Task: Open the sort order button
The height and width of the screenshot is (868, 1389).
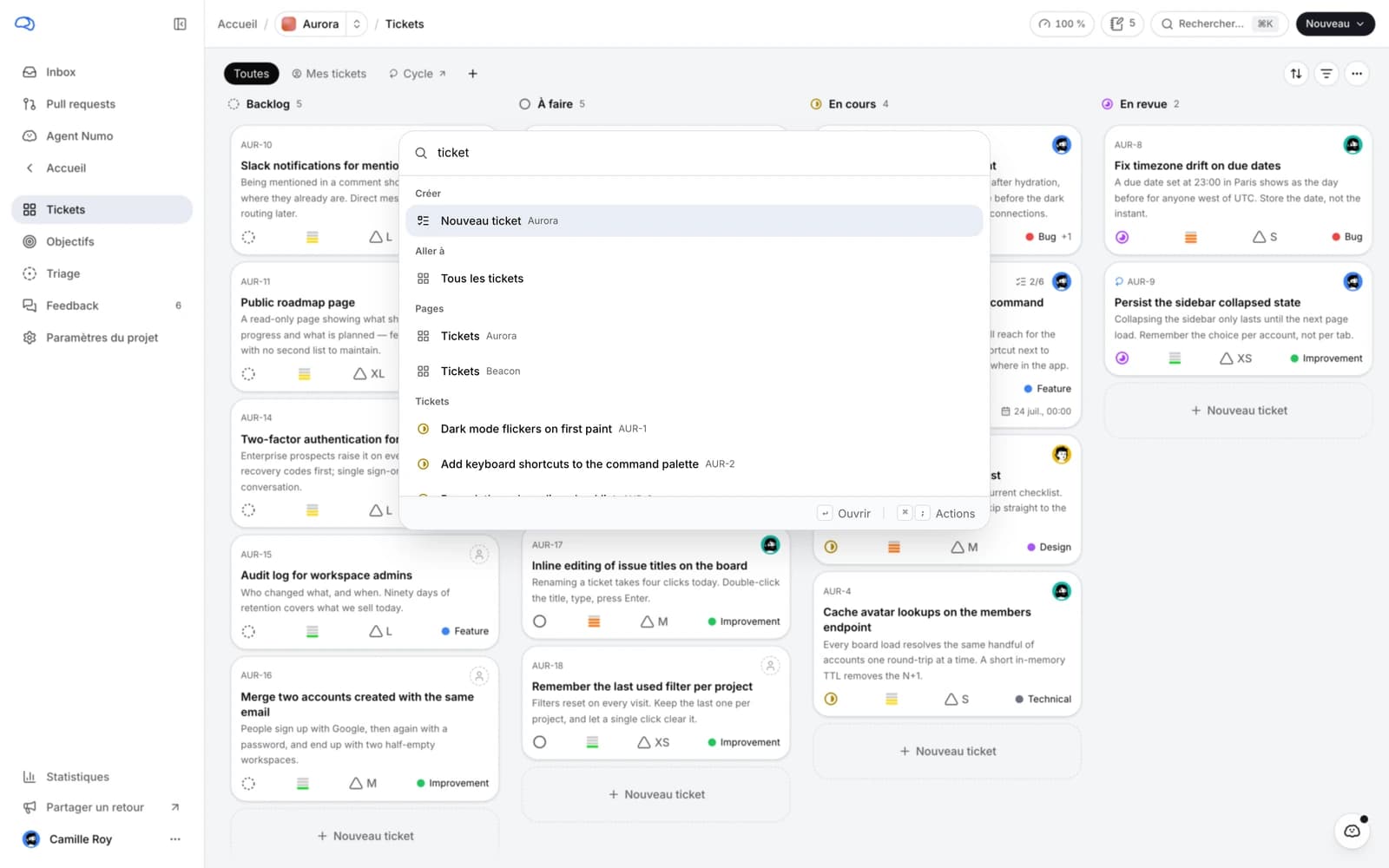Action: [1296, 74]
